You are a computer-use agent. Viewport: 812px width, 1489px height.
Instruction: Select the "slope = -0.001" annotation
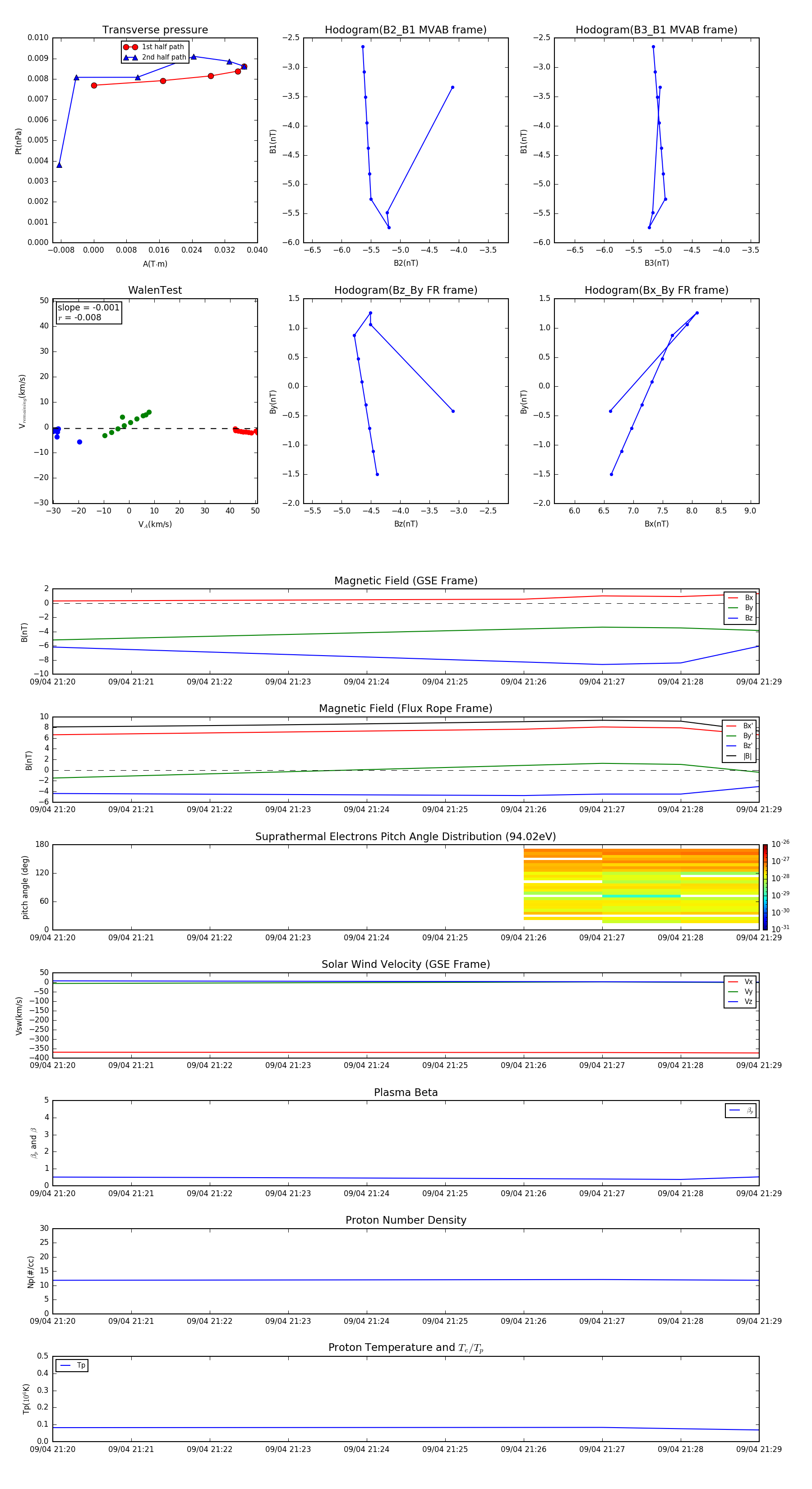[88, 308]
